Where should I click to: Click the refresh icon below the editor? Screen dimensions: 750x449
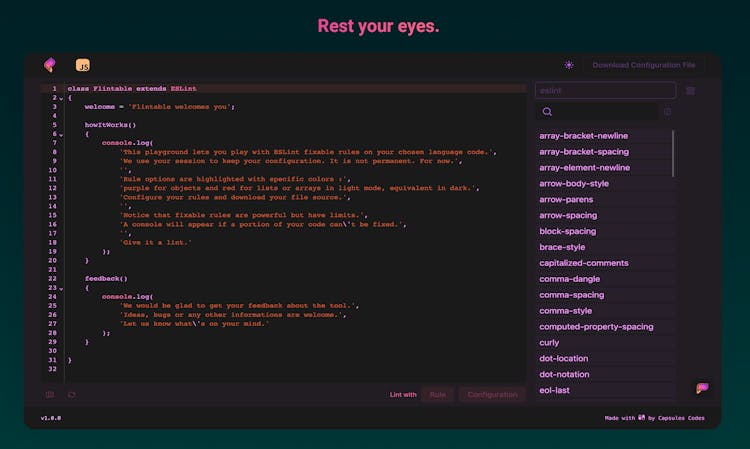(71, 395)
